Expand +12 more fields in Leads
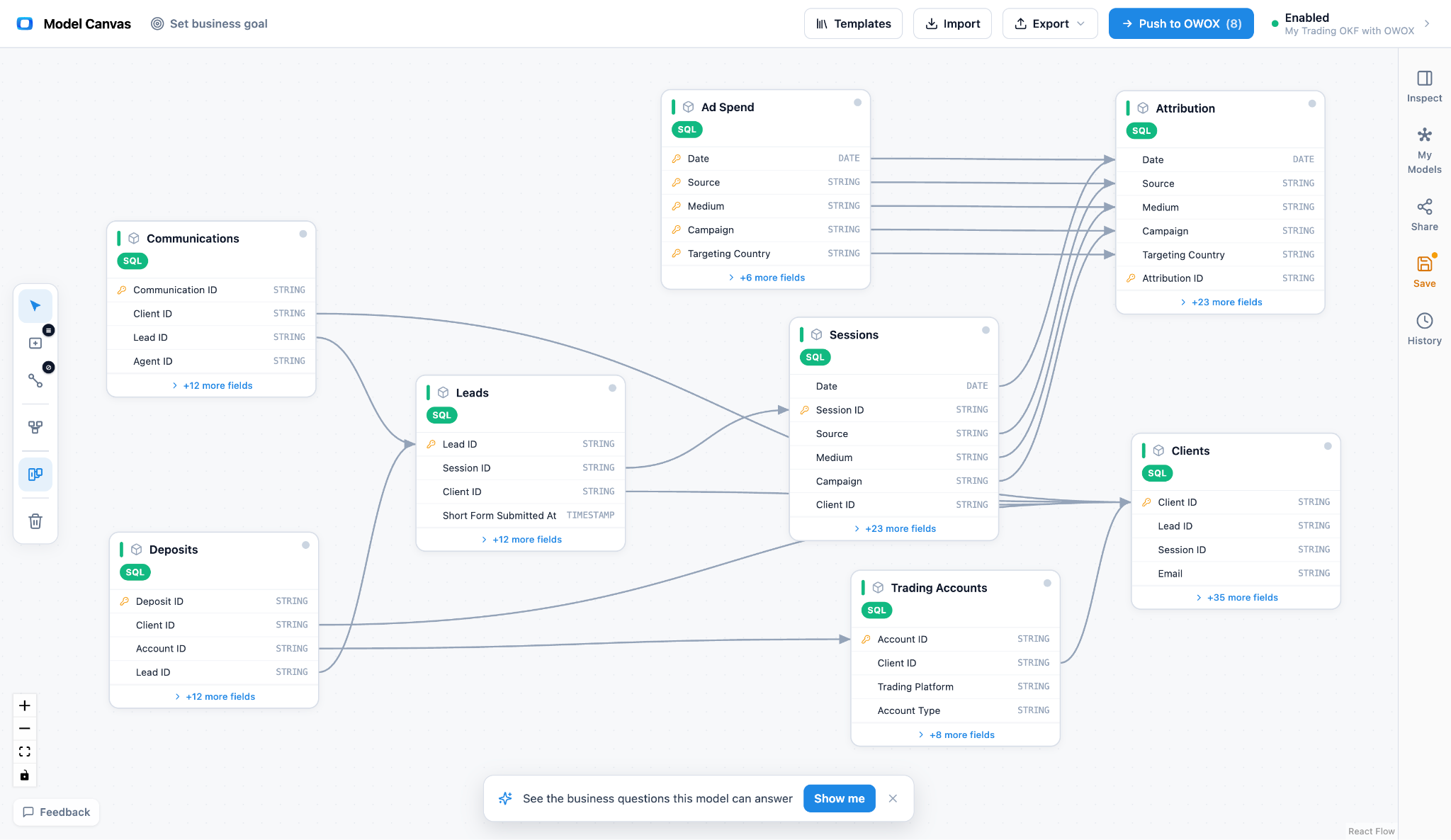 521,540
